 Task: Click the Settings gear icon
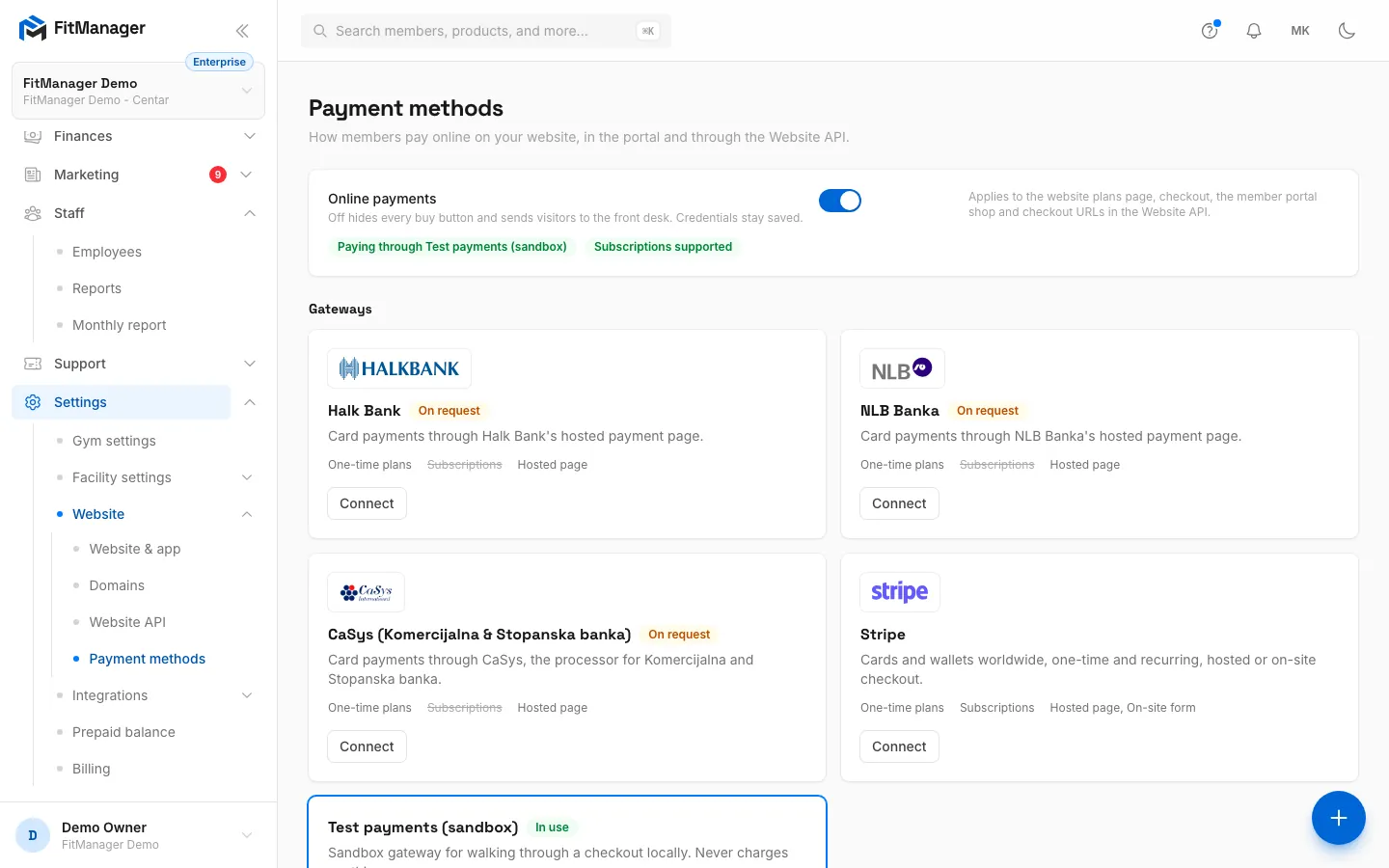(33, 402)
